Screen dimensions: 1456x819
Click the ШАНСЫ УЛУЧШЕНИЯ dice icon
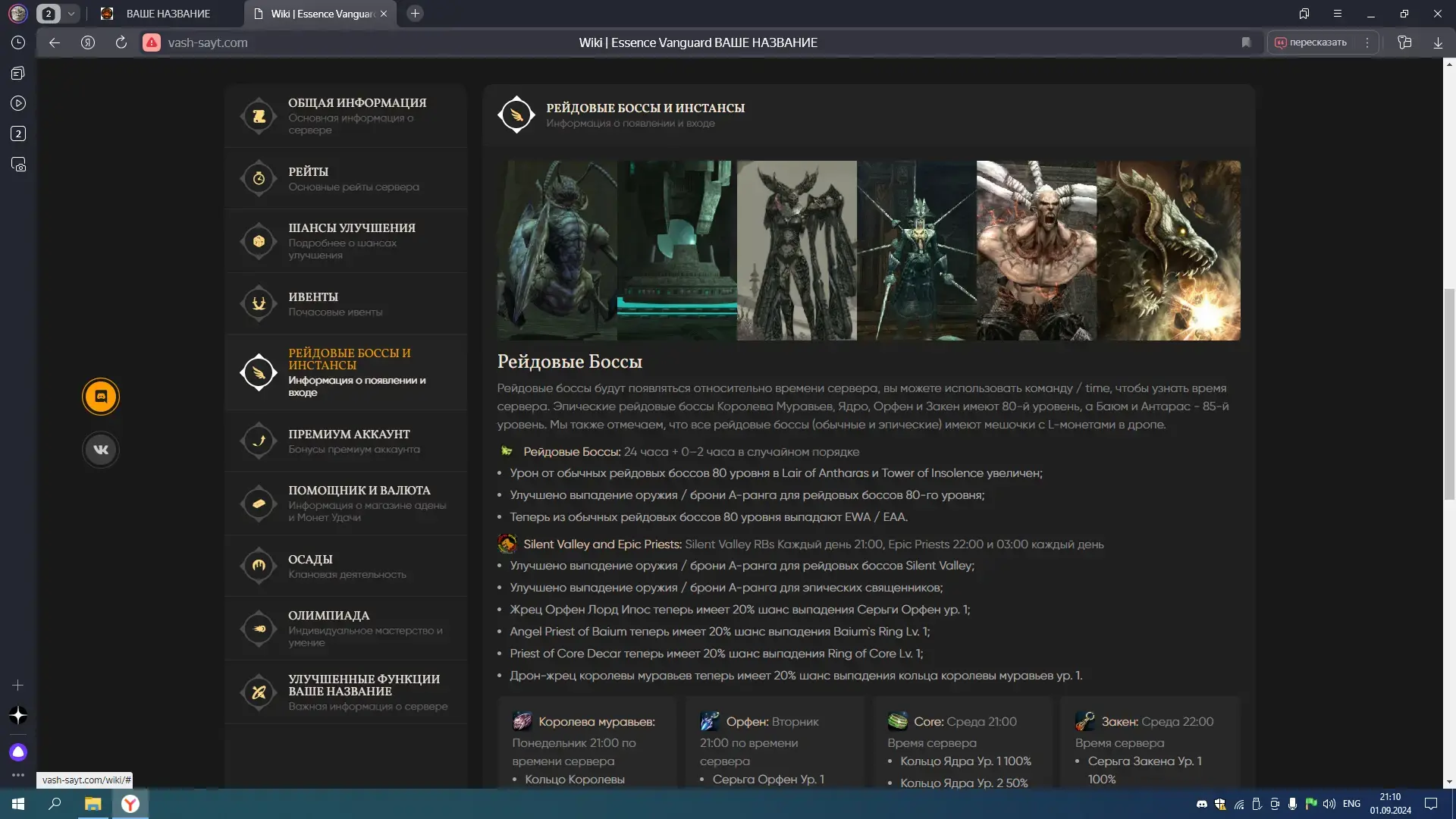pos(259,241)
